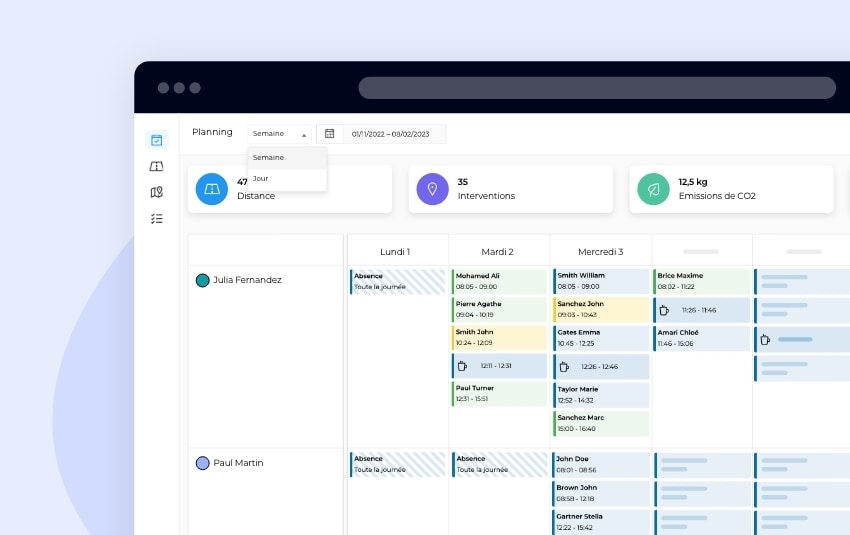This screenshot has height=535, width=850.
Task: Open Mohamed Ali appointment on Mardi
Action: (500, 281)
